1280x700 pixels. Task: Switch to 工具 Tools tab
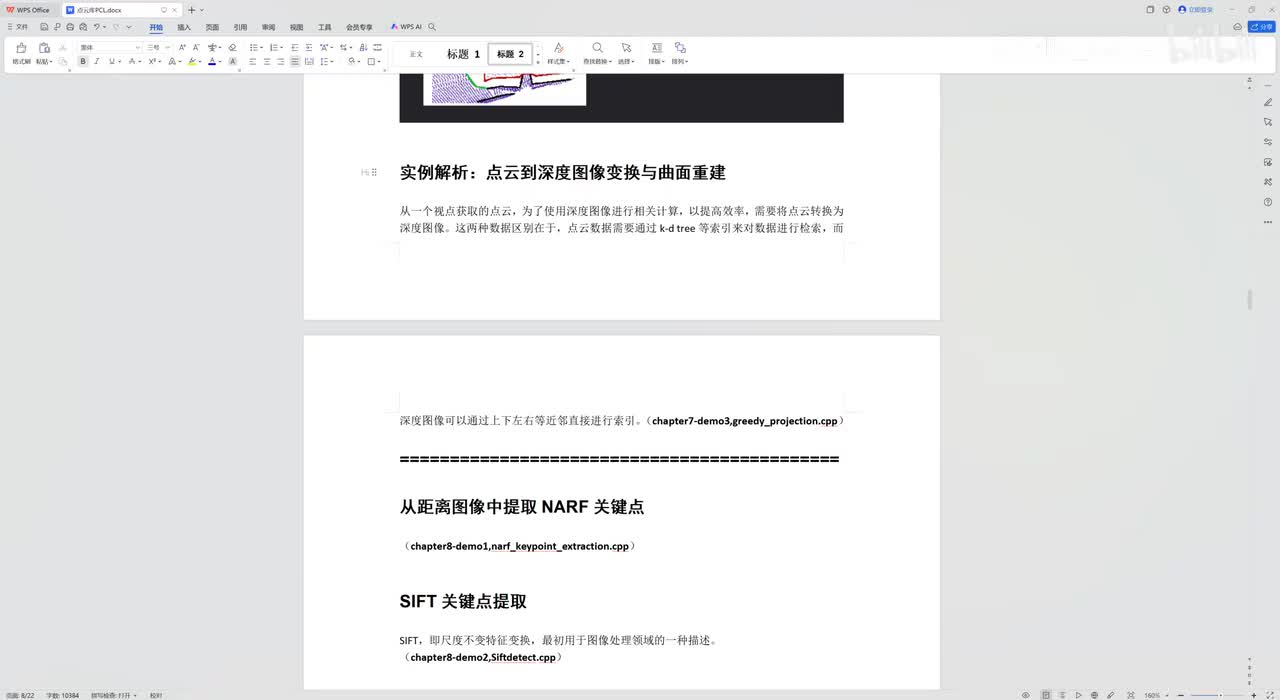click(x=324, y=27)
